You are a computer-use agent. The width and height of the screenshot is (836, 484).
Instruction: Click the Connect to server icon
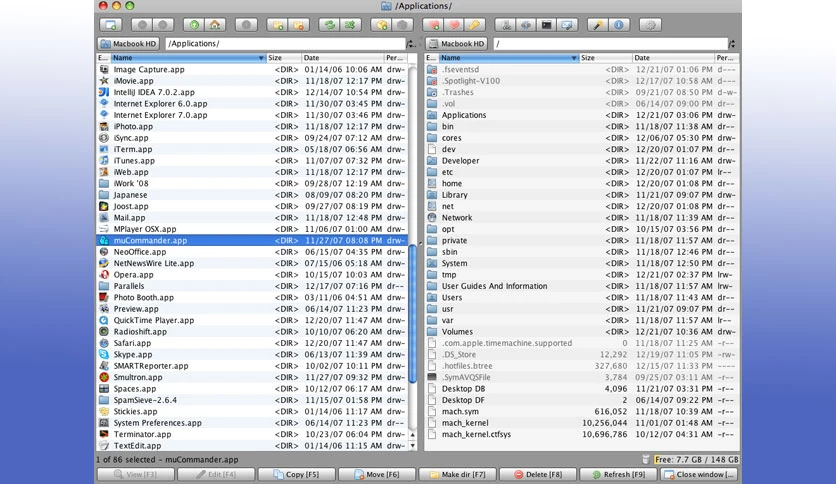[505, 25]
